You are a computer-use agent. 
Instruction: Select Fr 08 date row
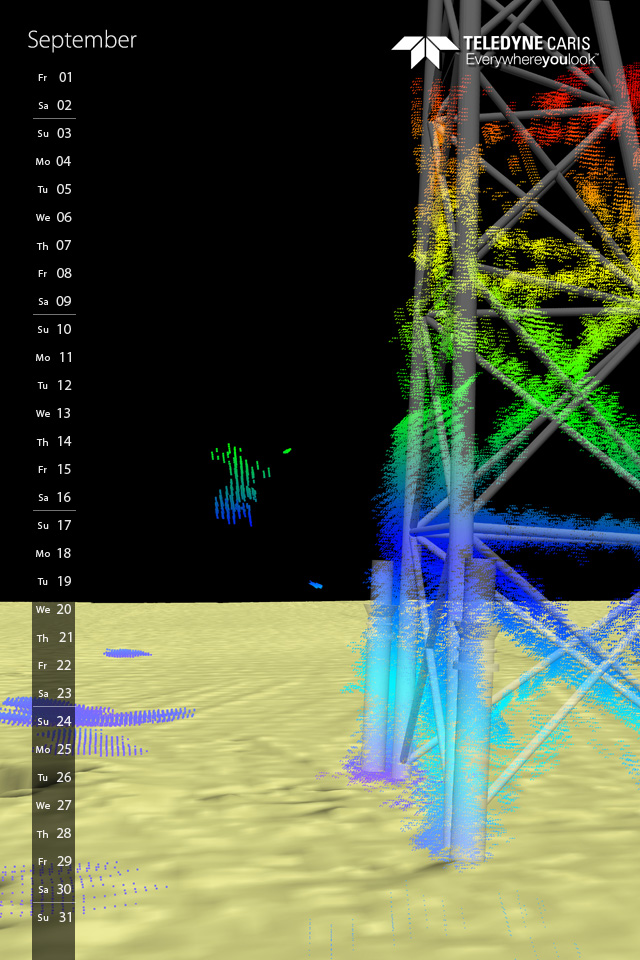[54, 273]
